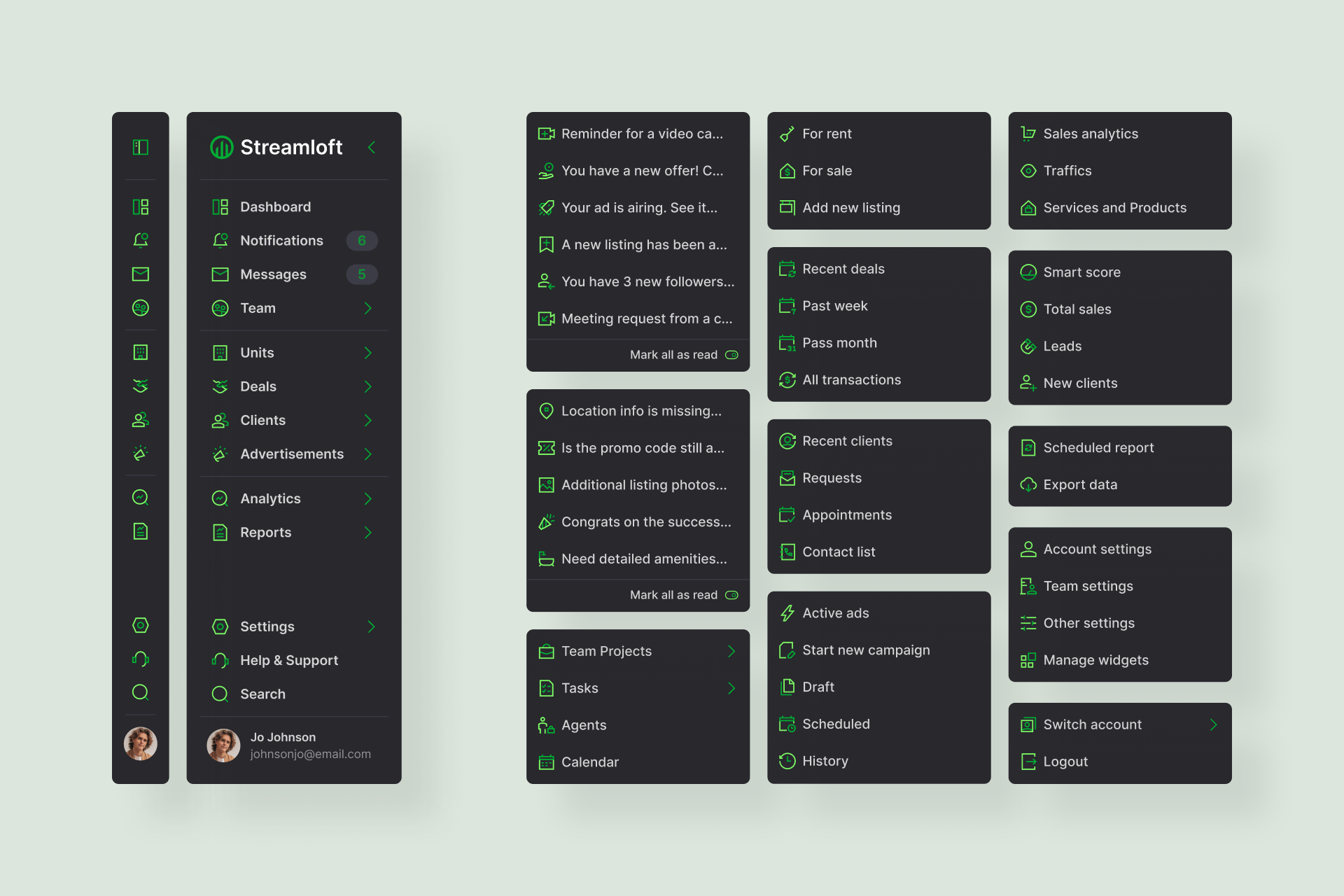Toggle Mark all as read in second notification panel
The width and height of the screenshot is (1344, 896).
click(x=731, y=595)
